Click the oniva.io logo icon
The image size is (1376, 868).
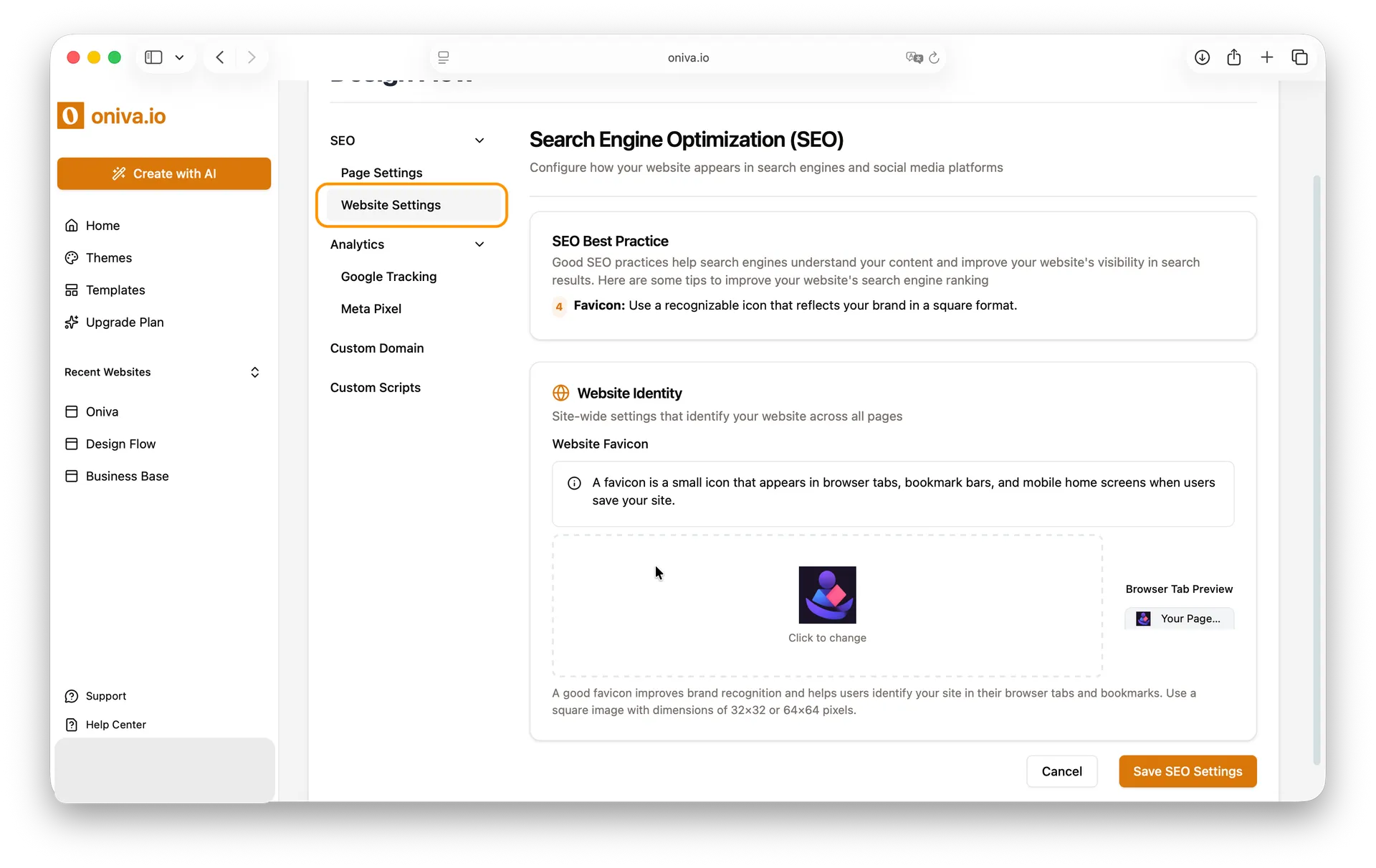(70, 115)
